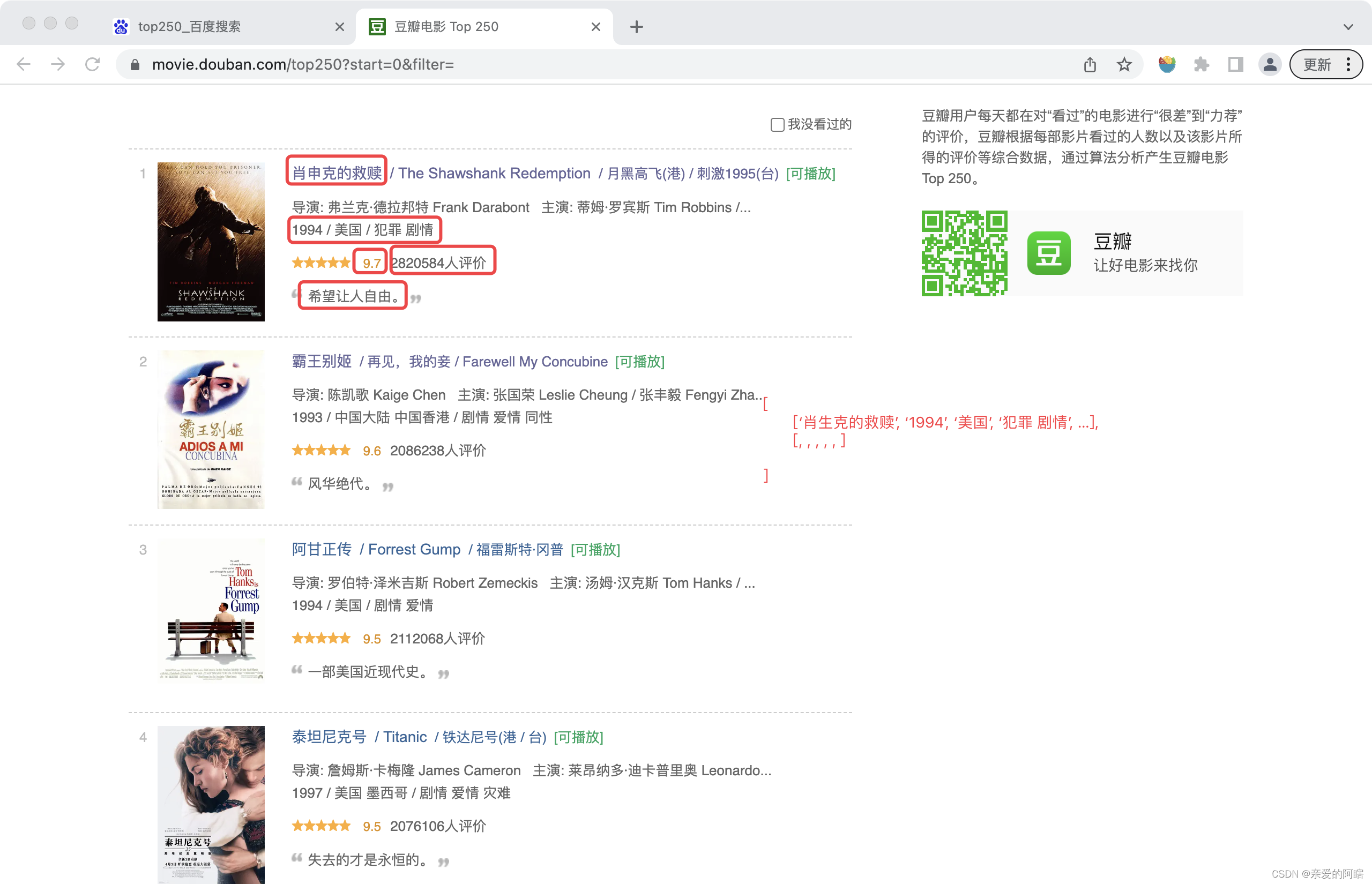1372x884 pixels.
Task: Click the browser back arrow
Action: [x=24, y=64]
